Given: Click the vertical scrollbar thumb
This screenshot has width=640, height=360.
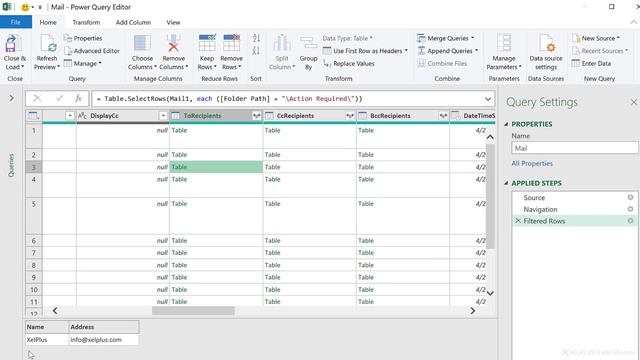Looking at the screenshot, I should point(490,196).
